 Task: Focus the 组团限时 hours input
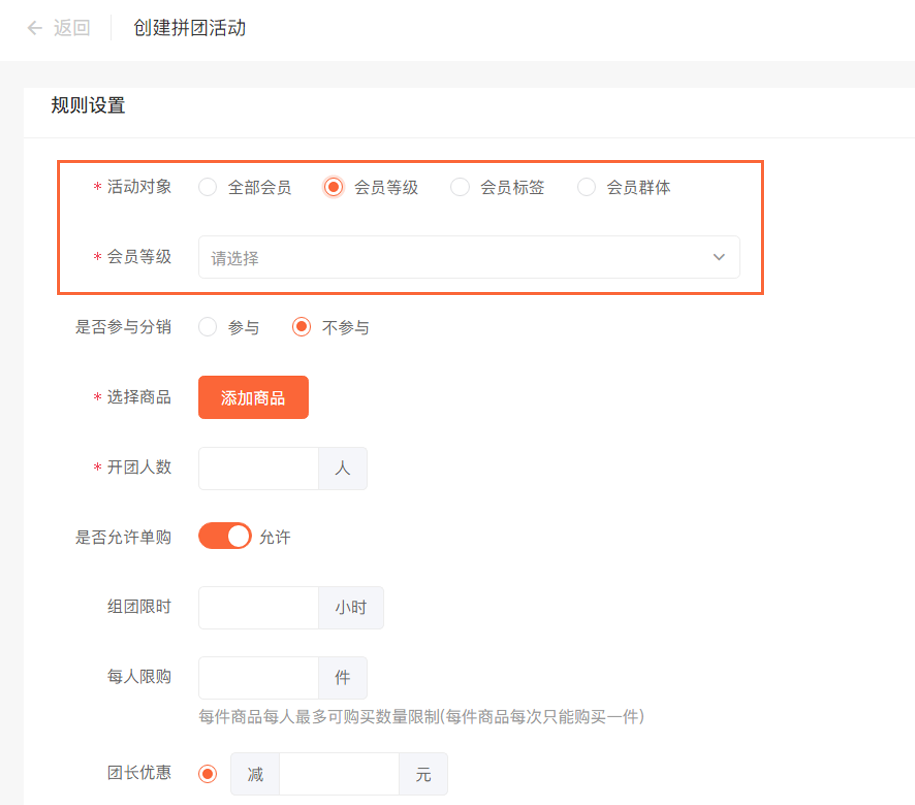click(259, 608)
